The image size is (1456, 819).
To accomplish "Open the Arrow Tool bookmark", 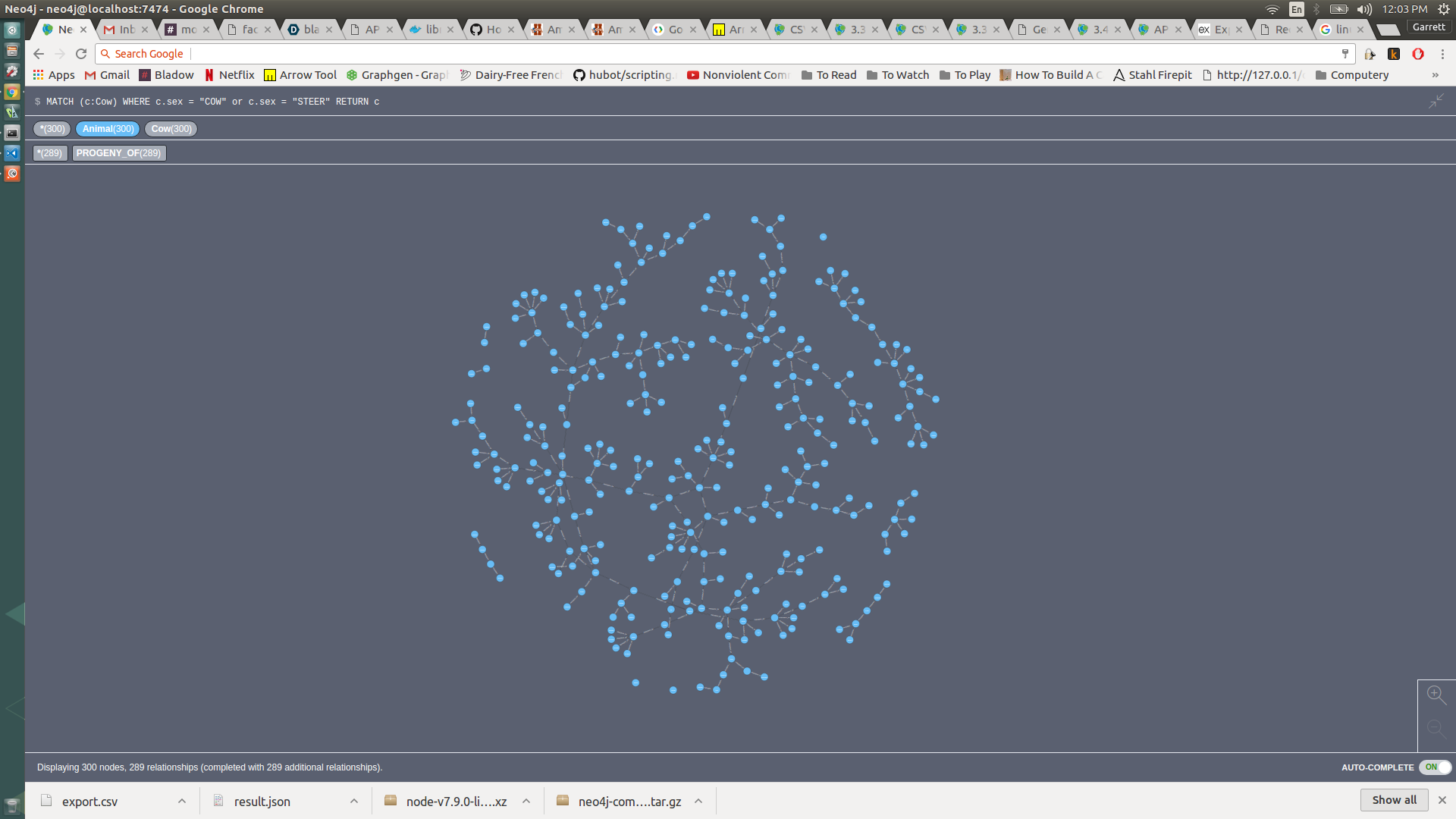I will point(300,75).
